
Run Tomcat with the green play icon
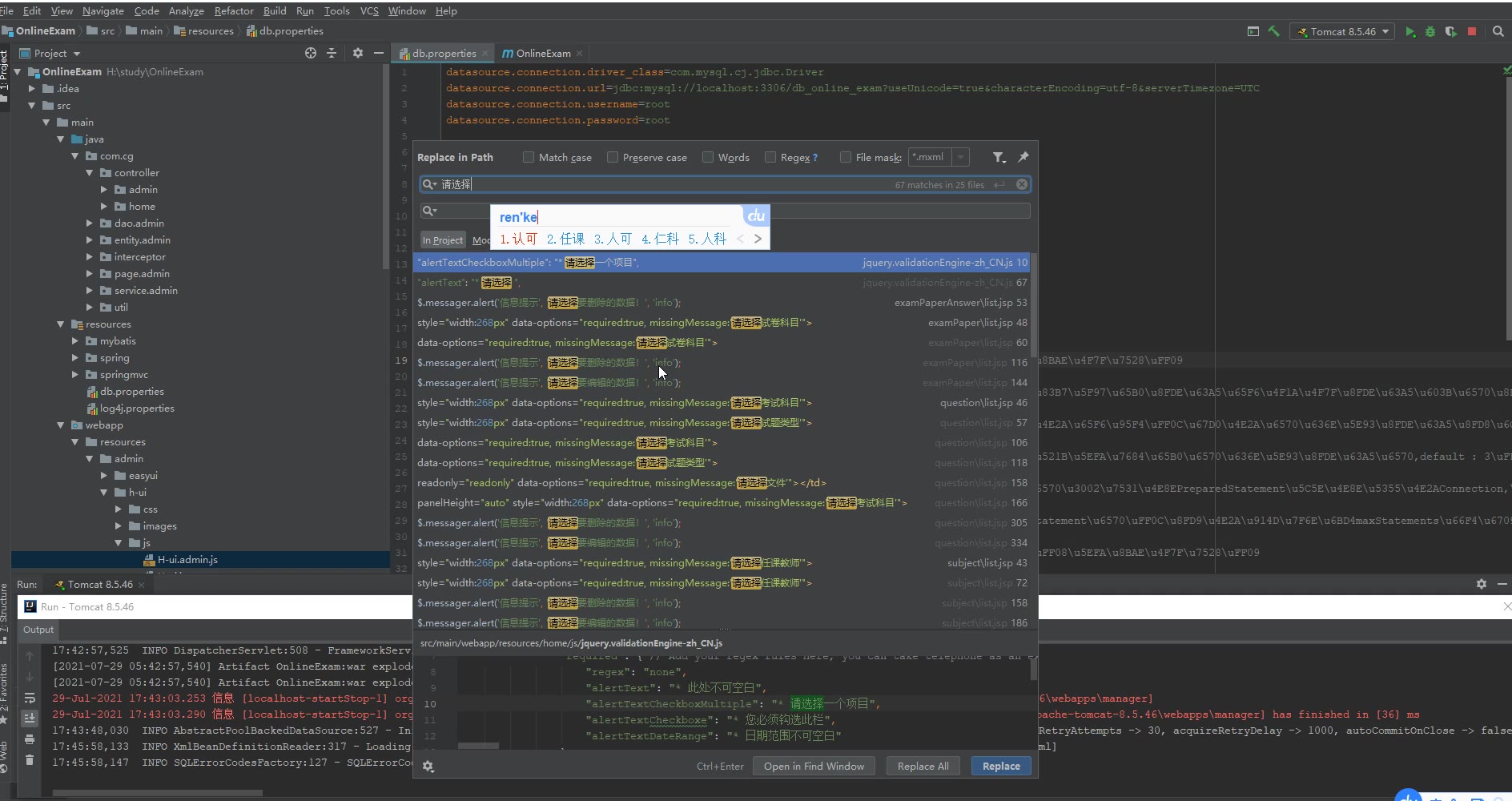coord(1410,31)
